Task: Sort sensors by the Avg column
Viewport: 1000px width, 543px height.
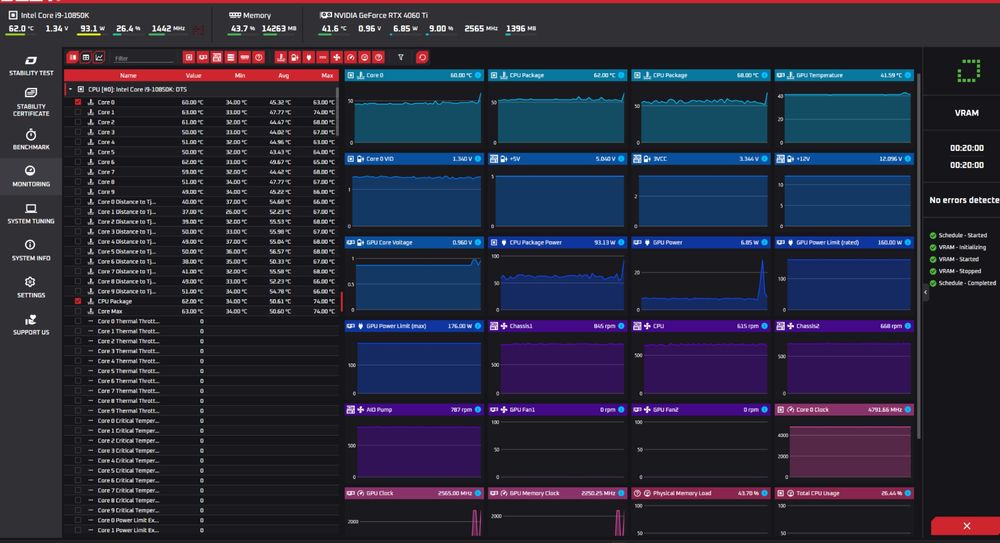Action: coord(284,75)
